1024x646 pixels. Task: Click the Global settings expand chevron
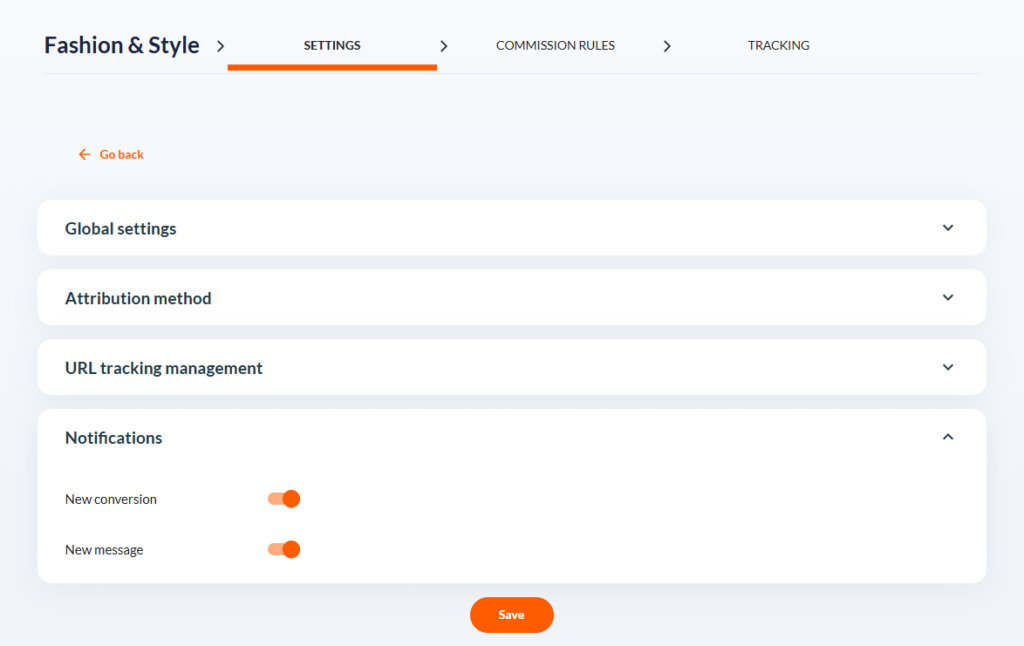pyautogui.click(x=947, y=228)
